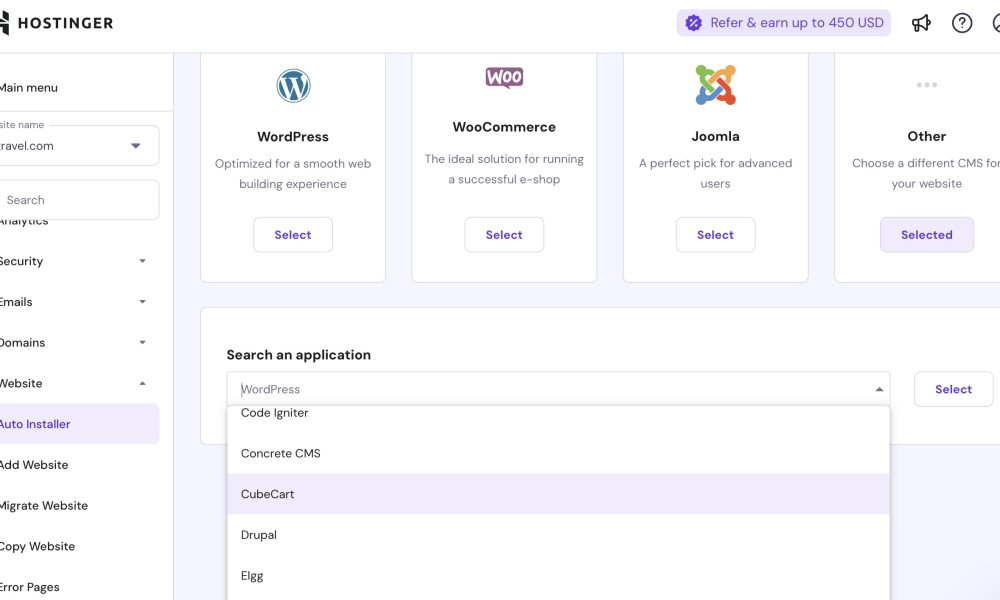Open Migrate Website in sidebar

coord(44,506)
